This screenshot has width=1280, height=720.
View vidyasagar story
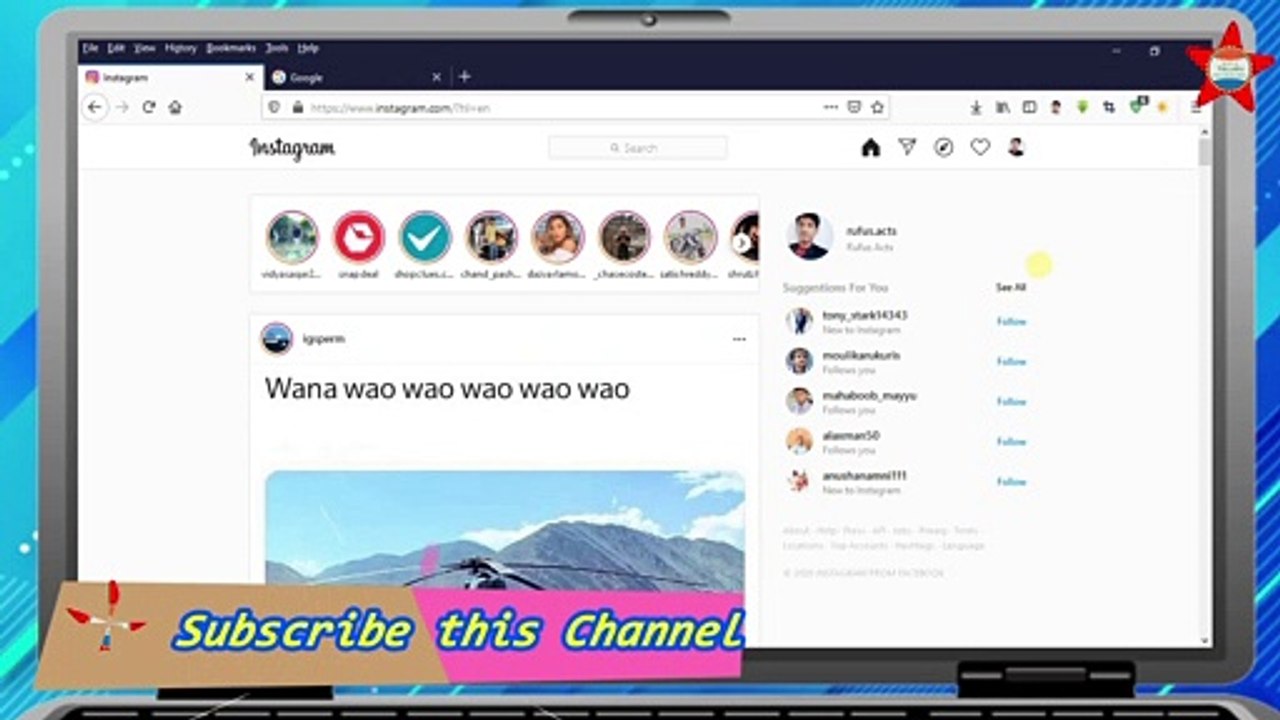coord(292,238)
